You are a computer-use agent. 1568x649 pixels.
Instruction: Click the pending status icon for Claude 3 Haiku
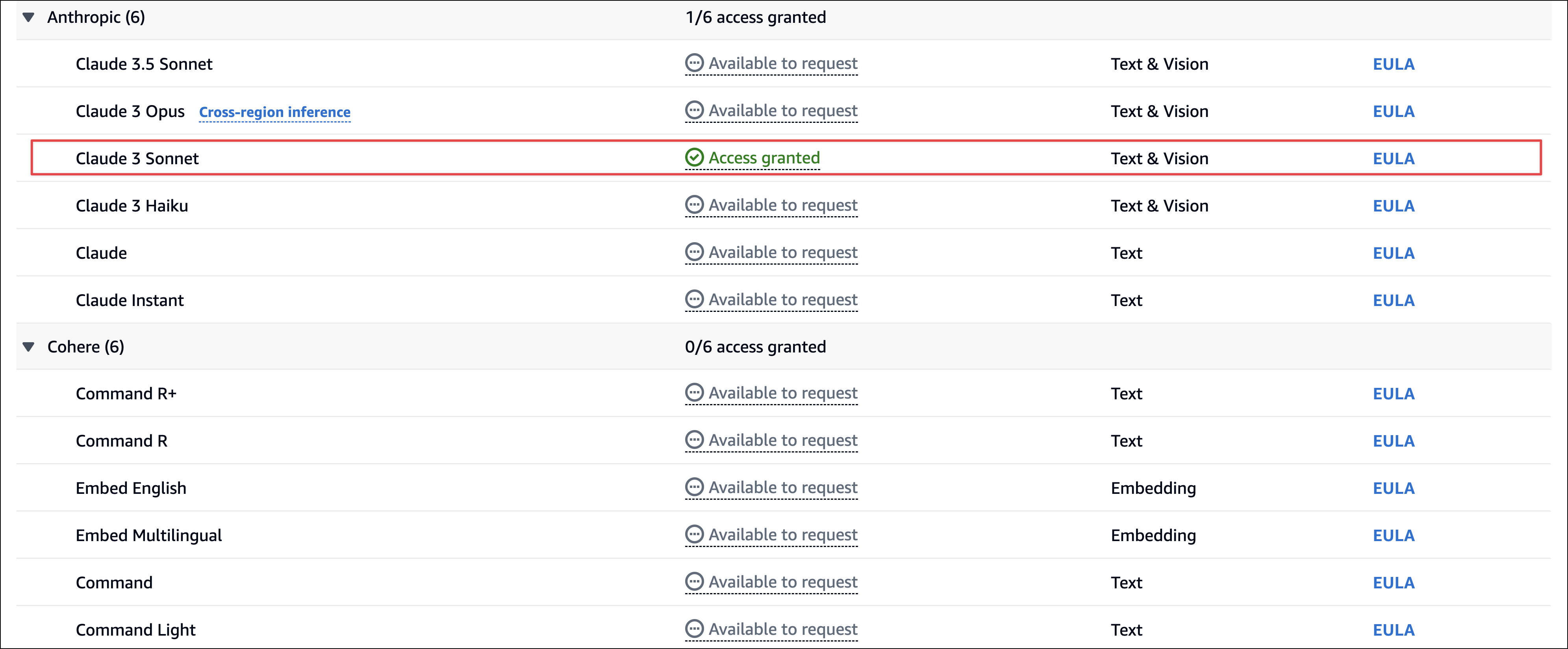pos(694,204)
